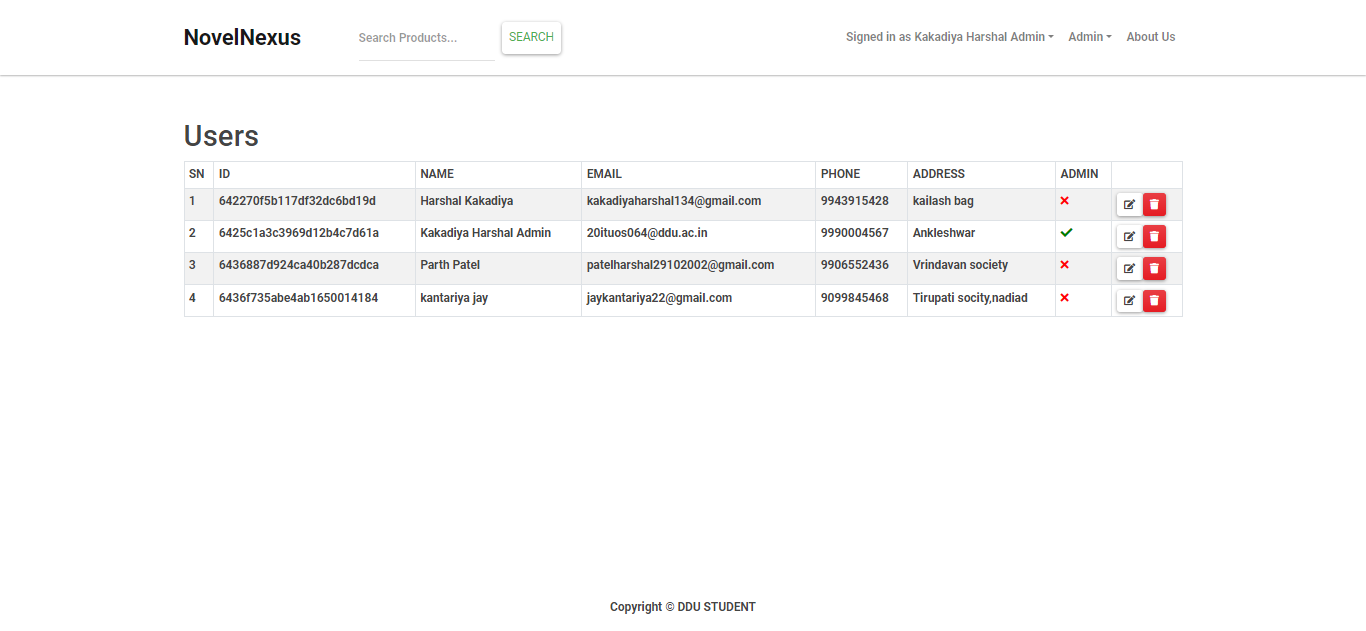Open the Signed in as Kakadiya Harshal Admin dropdown
Screen dimensions: 1366x631
[x=948, y=37]
